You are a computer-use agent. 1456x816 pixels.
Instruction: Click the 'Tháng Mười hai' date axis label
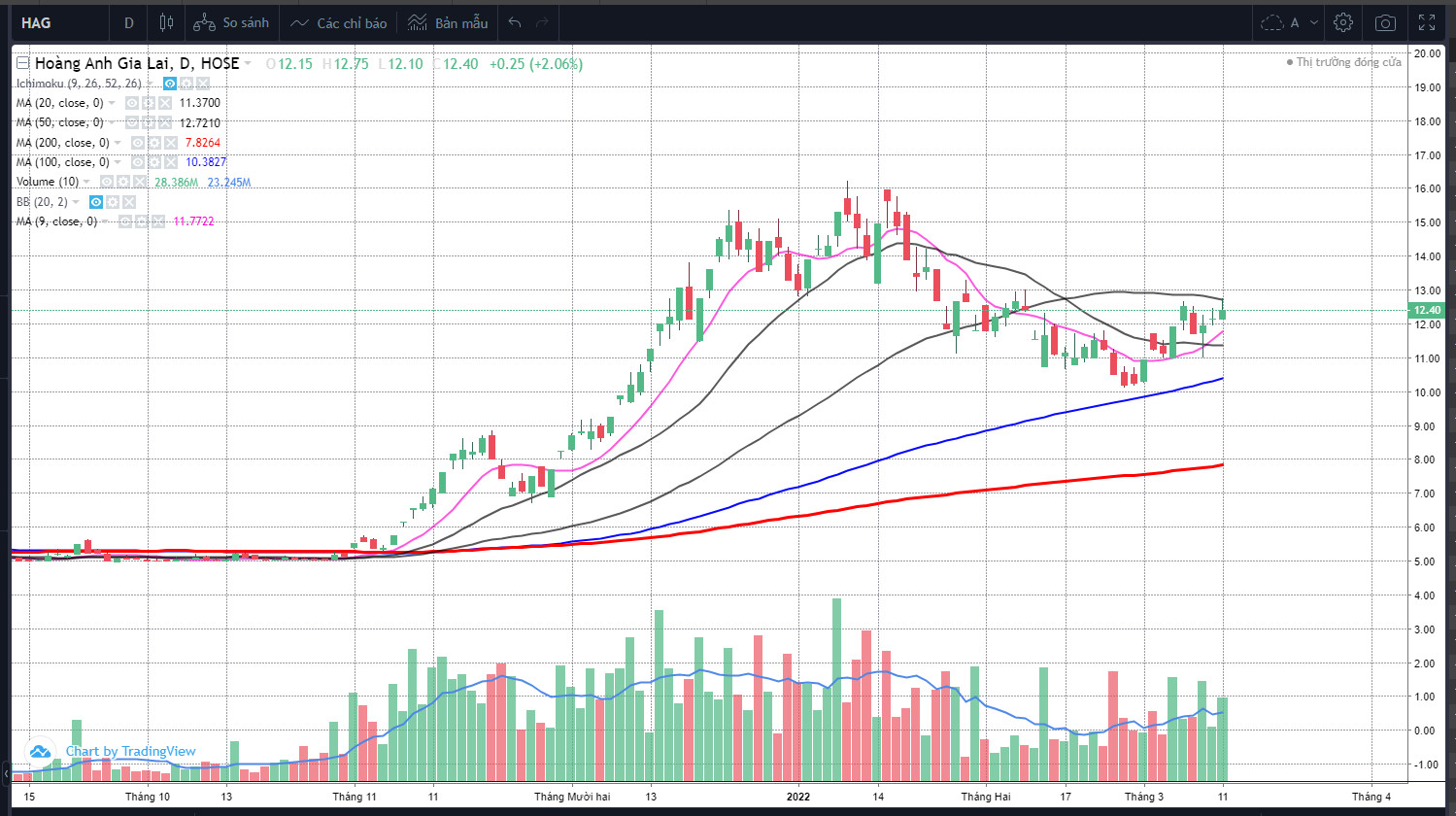pyautogui.click(x=572, y=797)
